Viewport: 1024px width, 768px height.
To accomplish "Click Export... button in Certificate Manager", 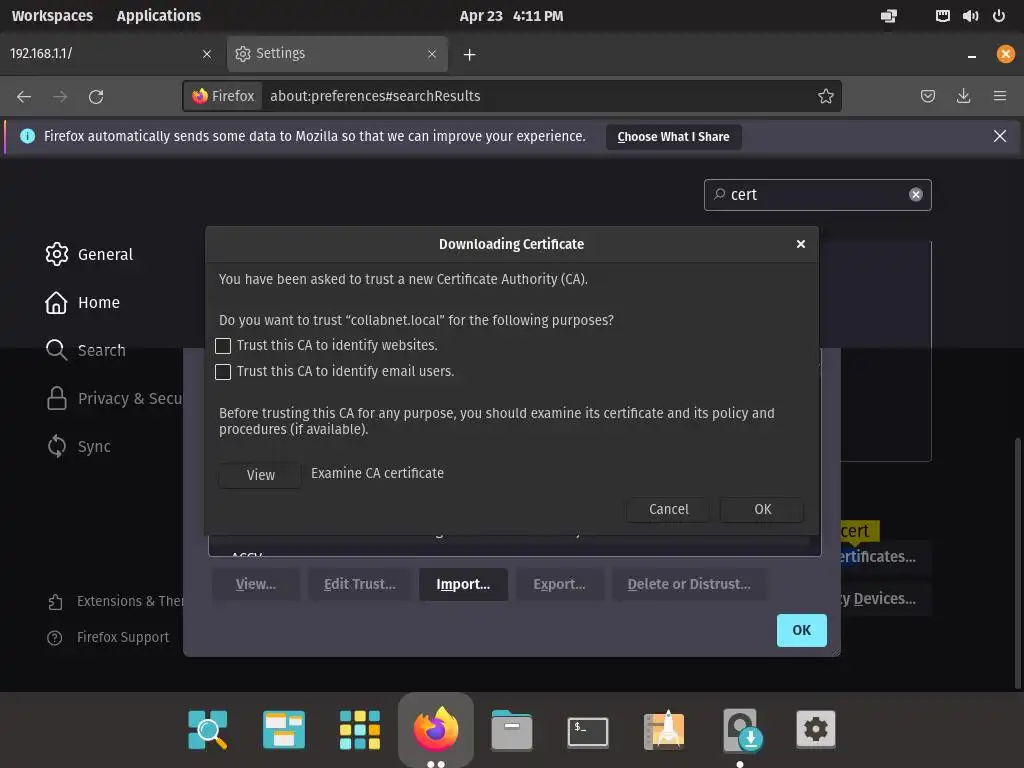I will click(559, 584).
